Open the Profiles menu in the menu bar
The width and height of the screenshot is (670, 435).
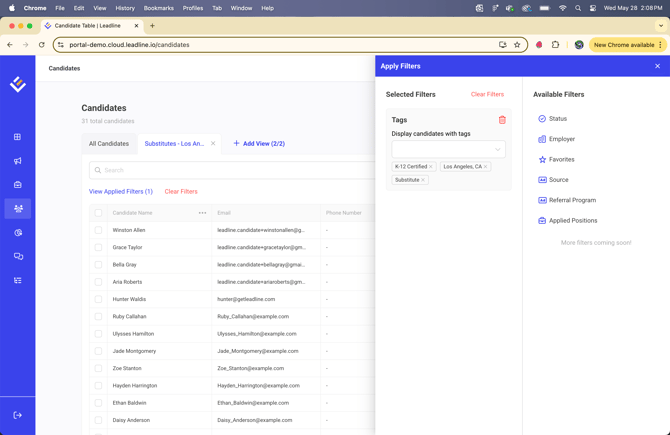[x=193, y=8]
